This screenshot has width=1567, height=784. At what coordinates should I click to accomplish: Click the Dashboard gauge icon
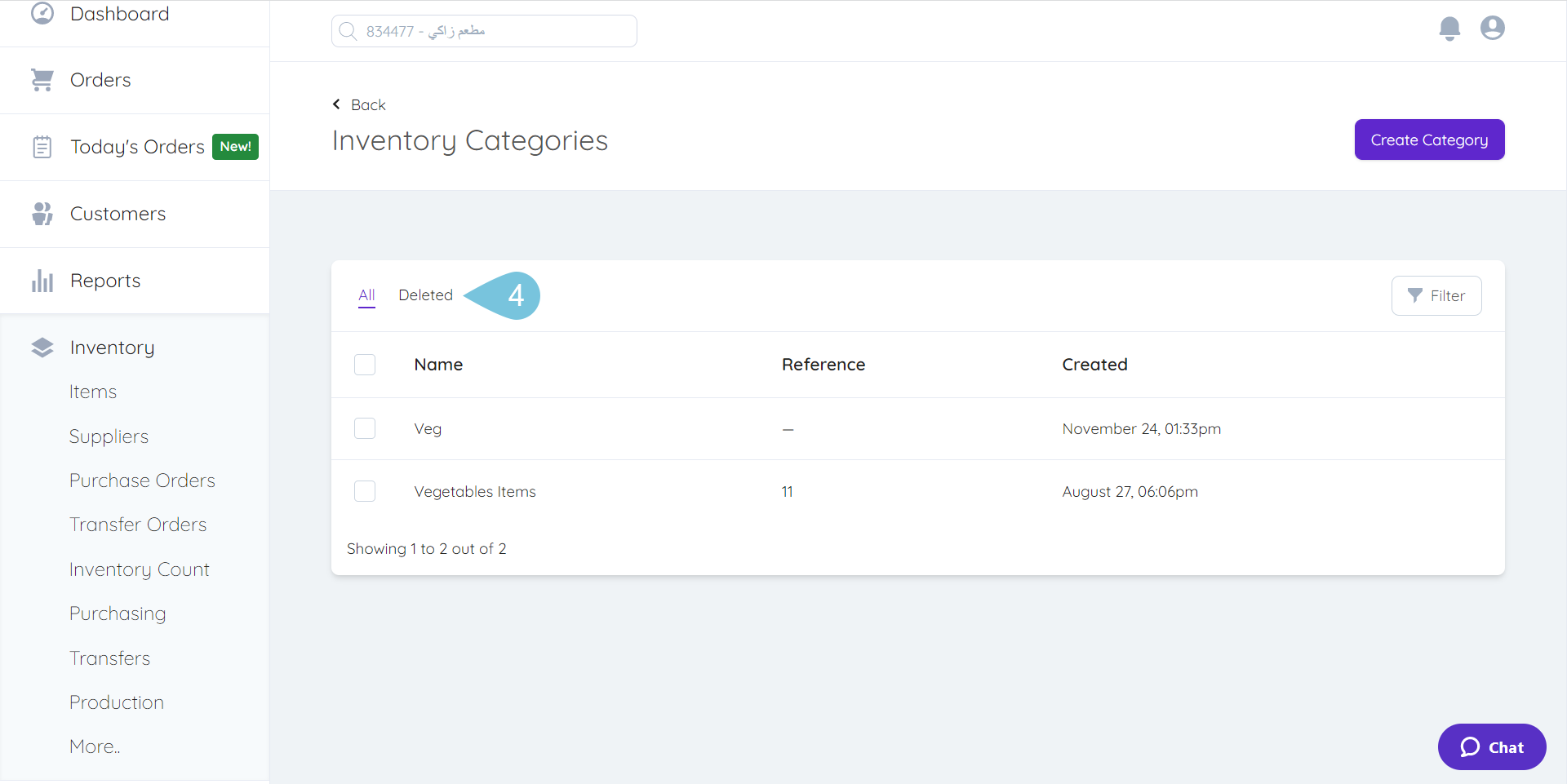pyautogui.click(x=42, y=14)
